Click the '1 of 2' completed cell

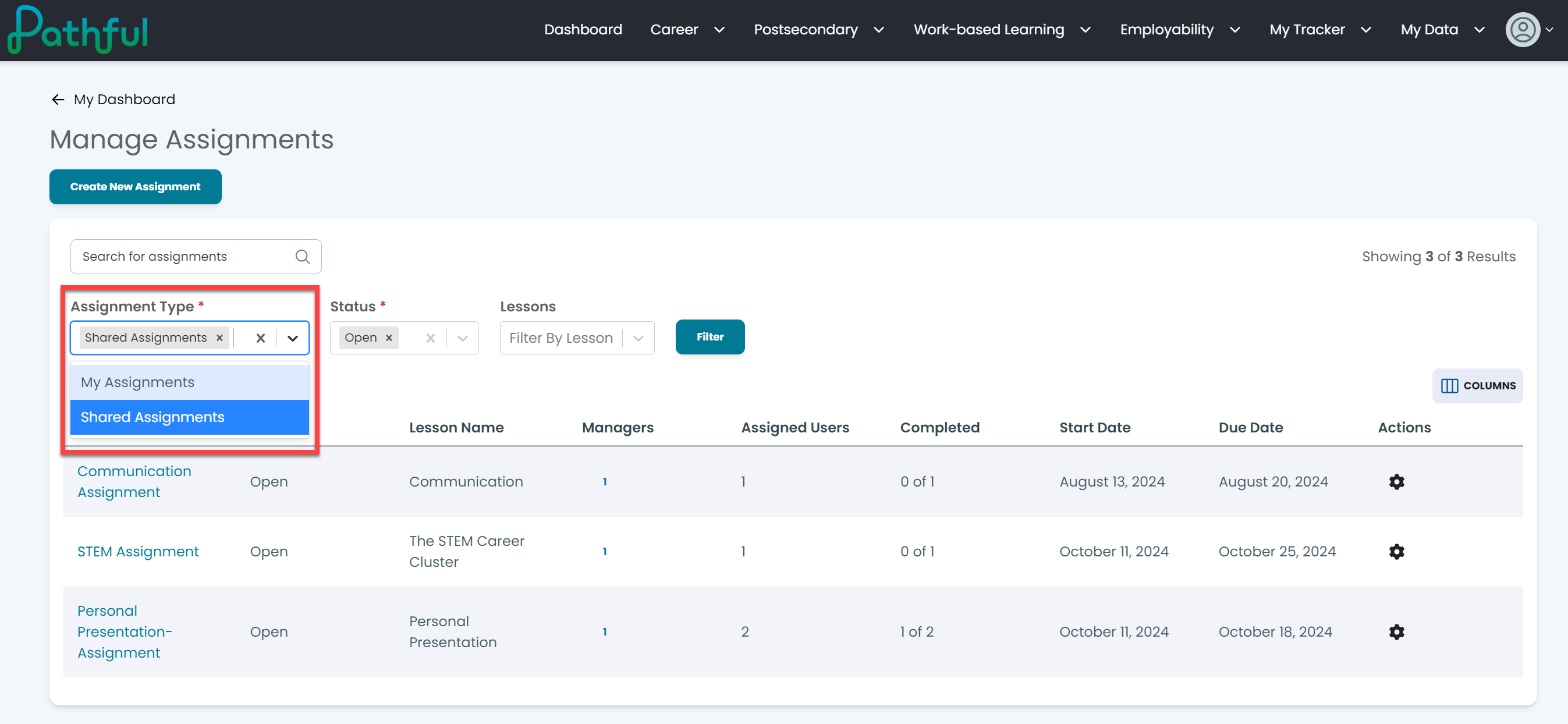(x=917, y=632)
